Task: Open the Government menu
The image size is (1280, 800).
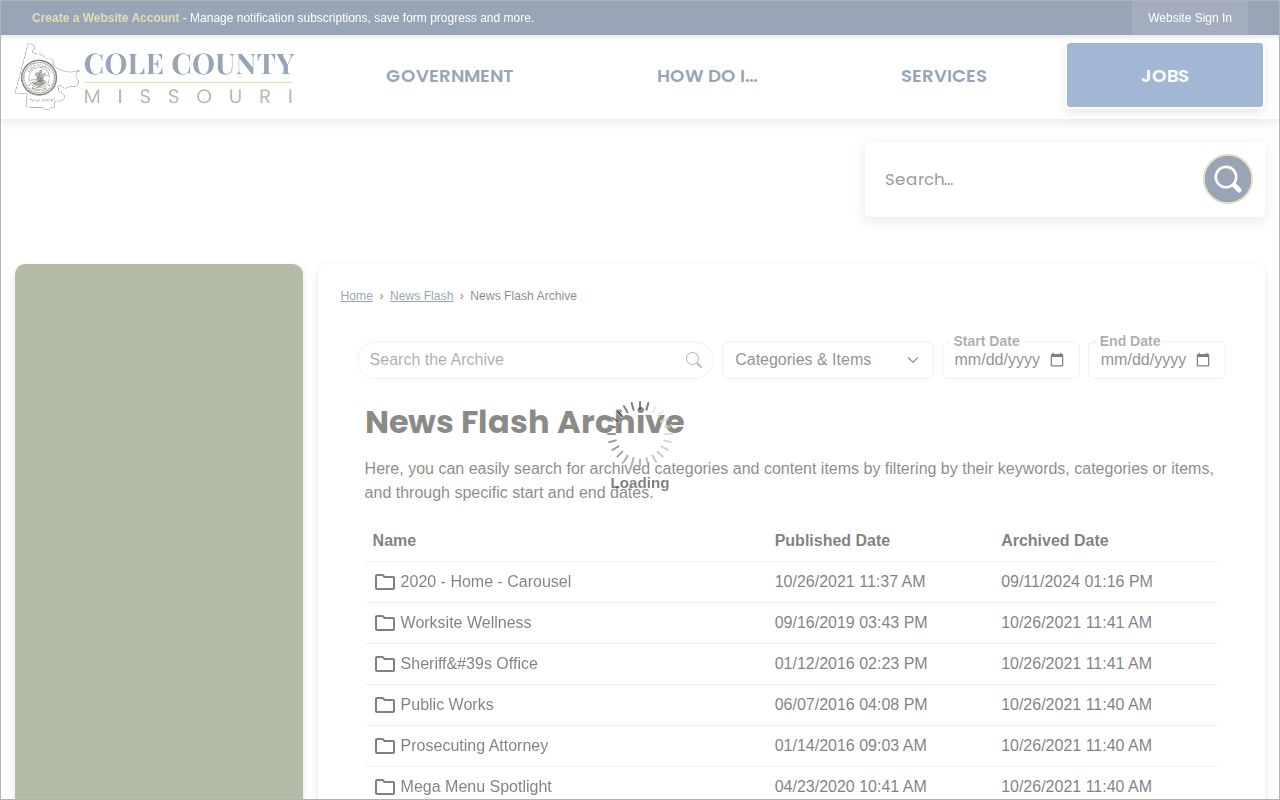Action: 449,76
